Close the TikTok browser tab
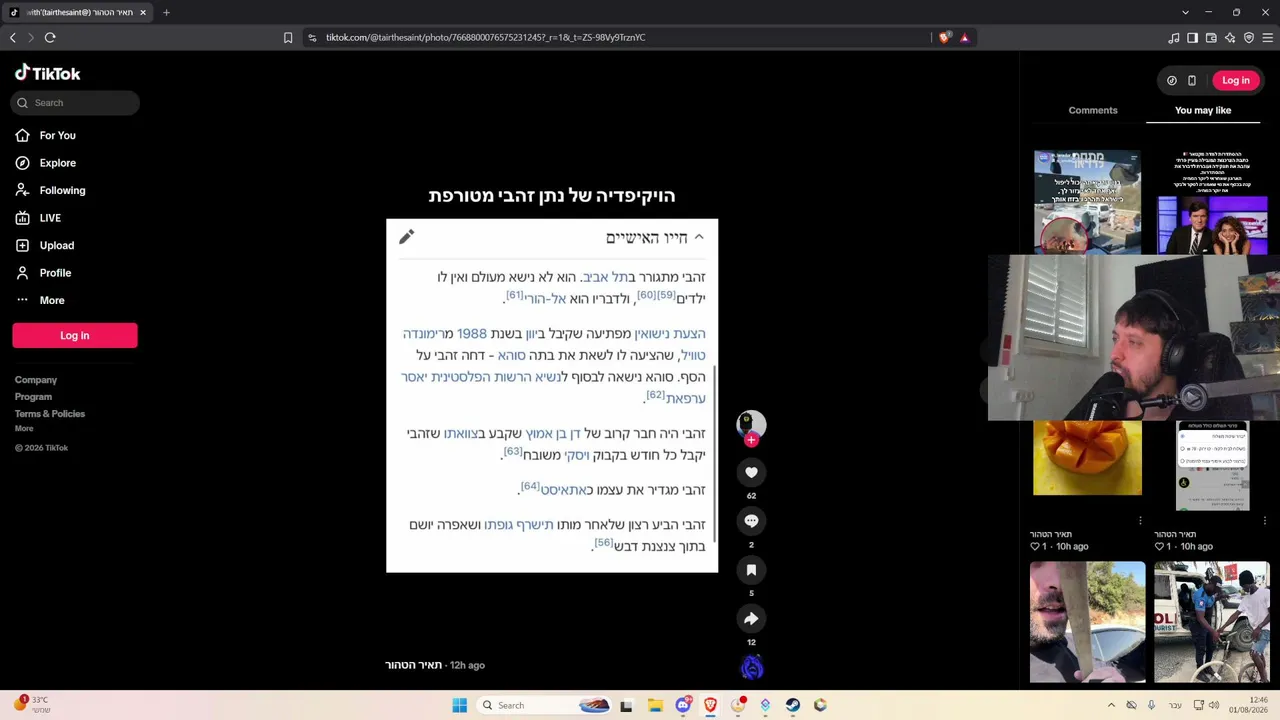The image size is (1280, 720). (143, 13)
